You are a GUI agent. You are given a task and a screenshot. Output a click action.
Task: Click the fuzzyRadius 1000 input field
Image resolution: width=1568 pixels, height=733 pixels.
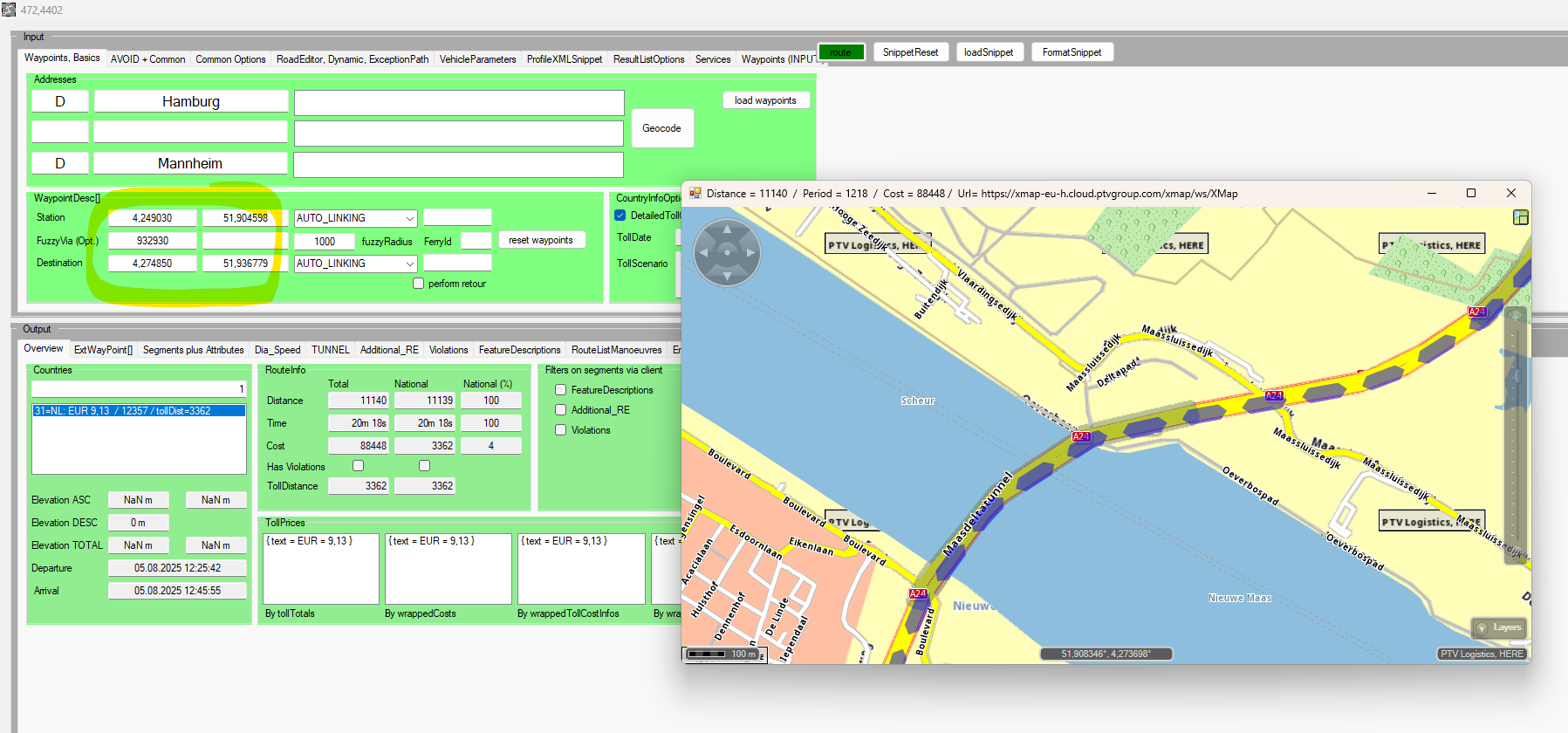pos(325,242)
